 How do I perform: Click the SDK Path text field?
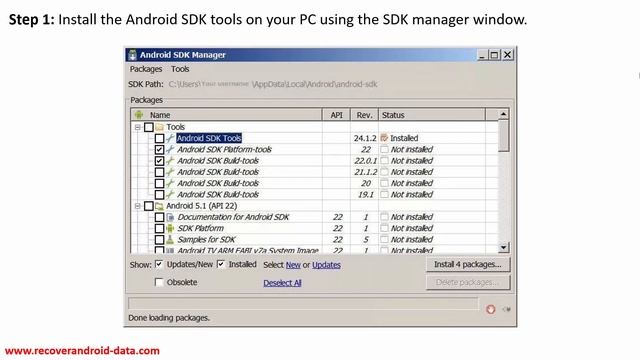click(273, 84)
